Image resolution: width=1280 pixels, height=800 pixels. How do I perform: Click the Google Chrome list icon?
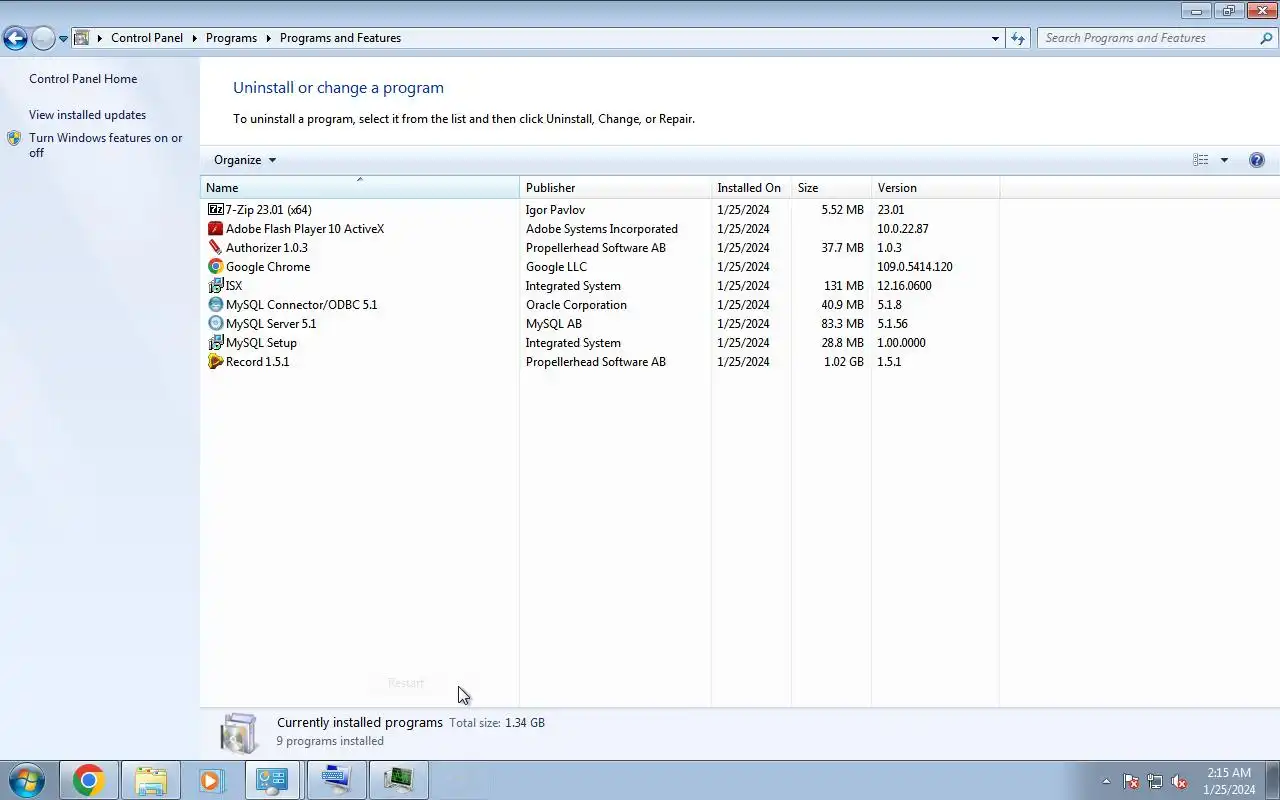216,267
